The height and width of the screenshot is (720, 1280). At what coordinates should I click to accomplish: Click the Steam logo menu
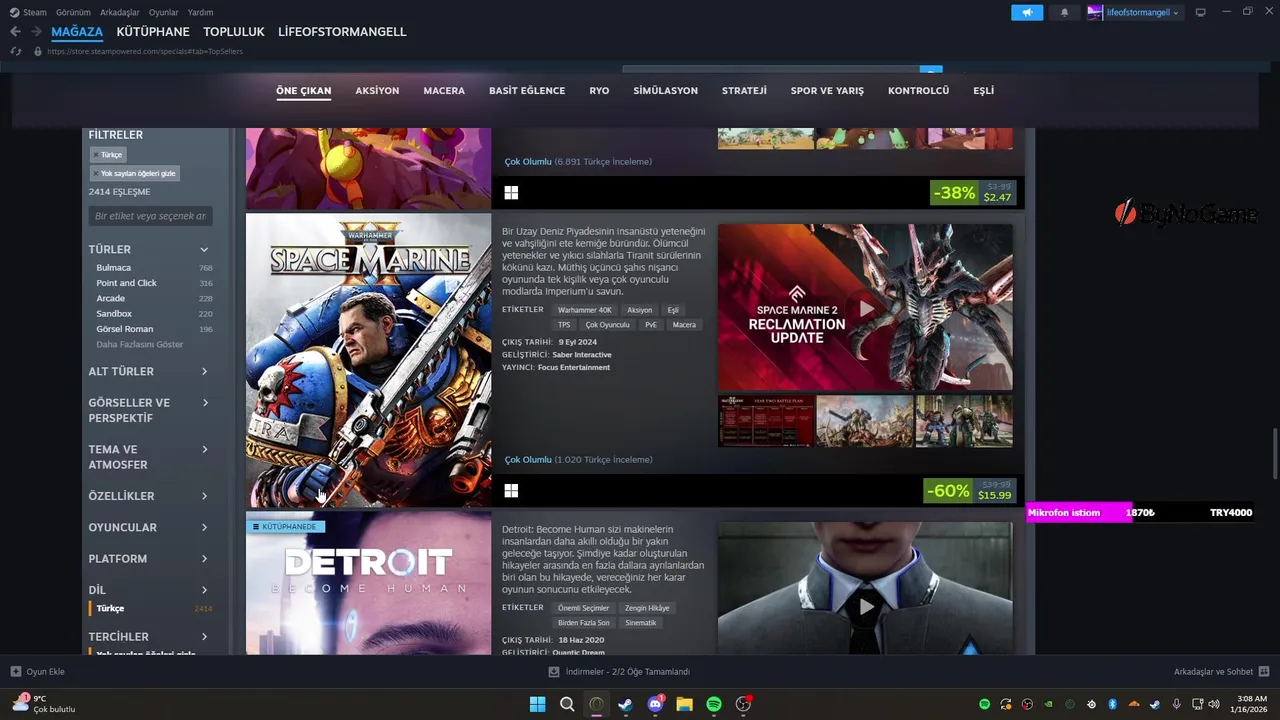(x=28, y=12)
